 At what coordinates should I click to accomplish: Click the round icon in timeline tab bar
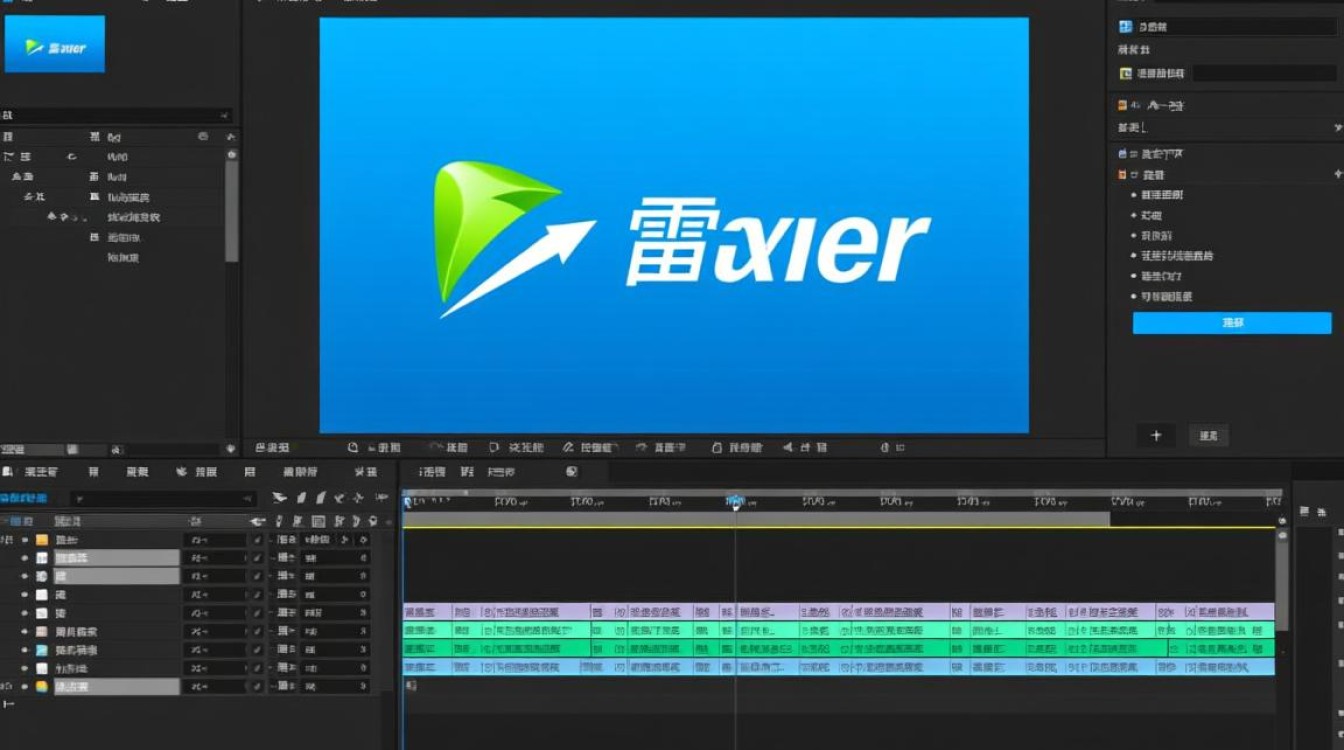point(572,471)
